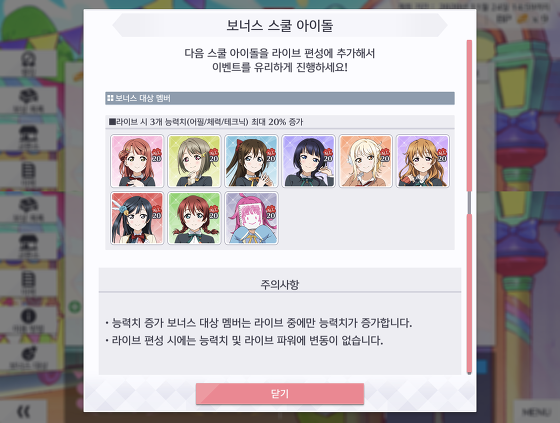Click the blurred back arrow at bottom left
560x423 pixels.
click(x=24, y=412)
